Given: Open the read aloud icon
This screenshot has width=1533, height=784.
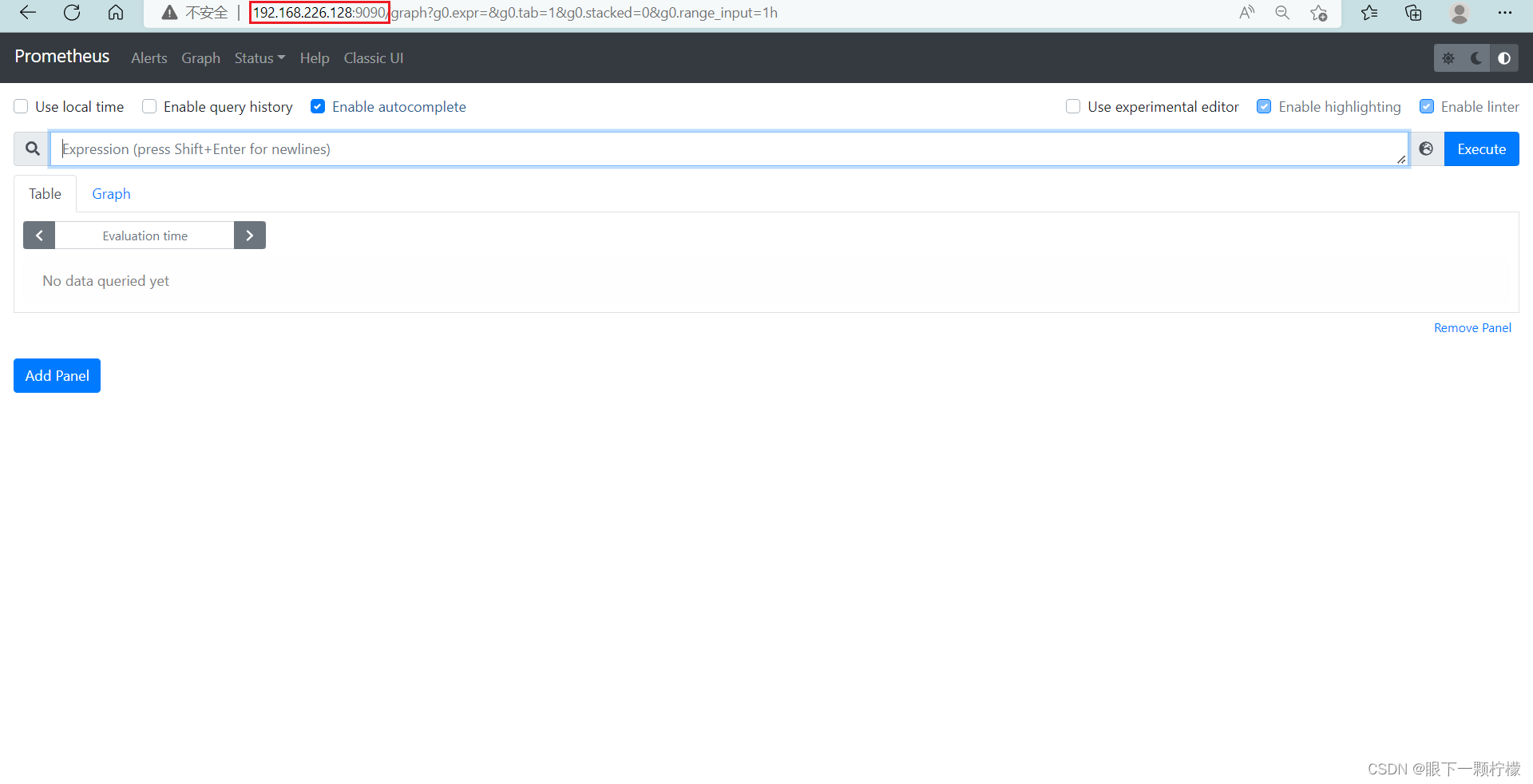Looking at the screenshot, I should 1247,13.
